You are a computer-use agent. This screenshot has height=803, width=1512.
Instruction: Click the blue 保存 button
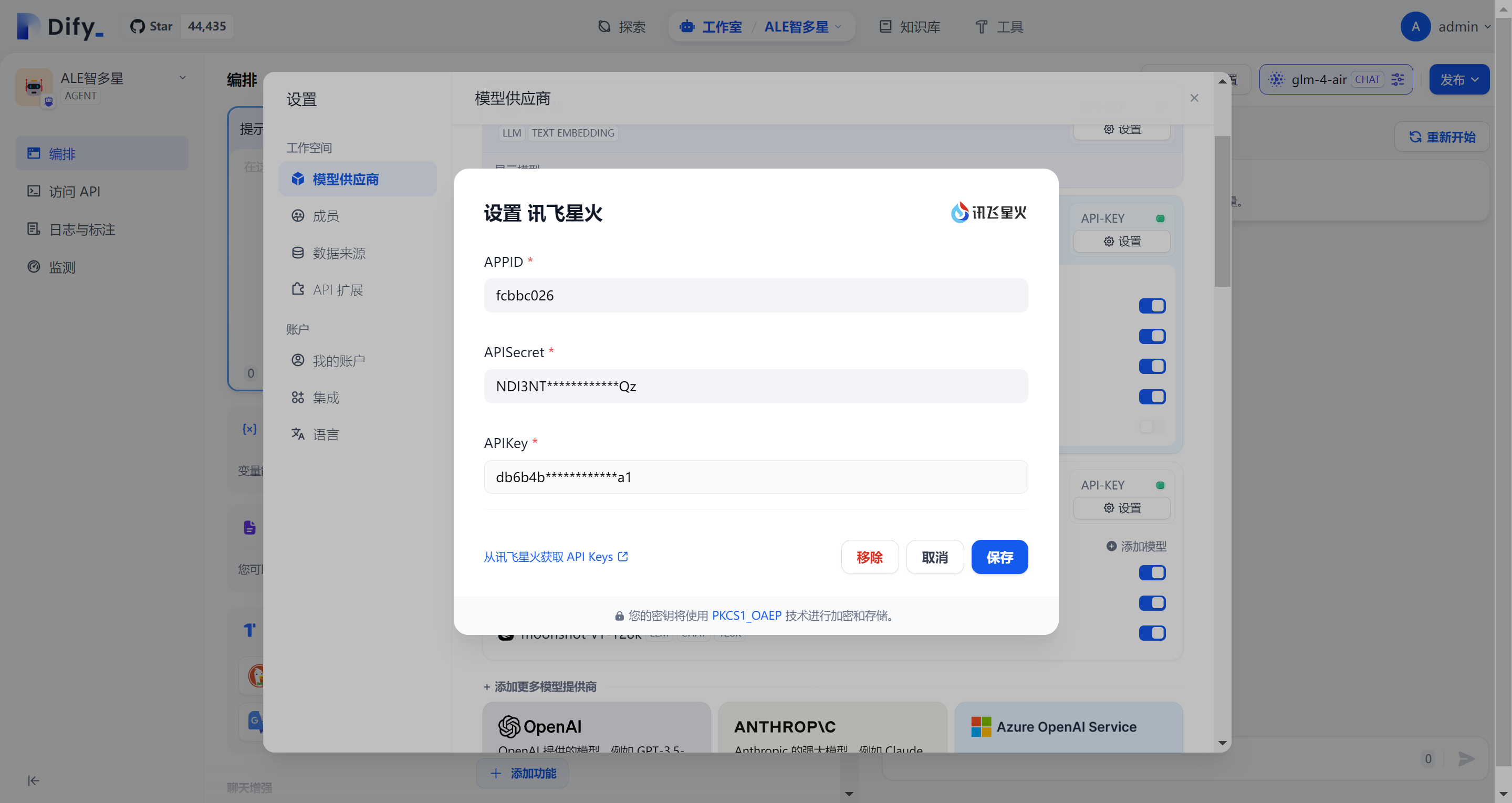[999, 557]
